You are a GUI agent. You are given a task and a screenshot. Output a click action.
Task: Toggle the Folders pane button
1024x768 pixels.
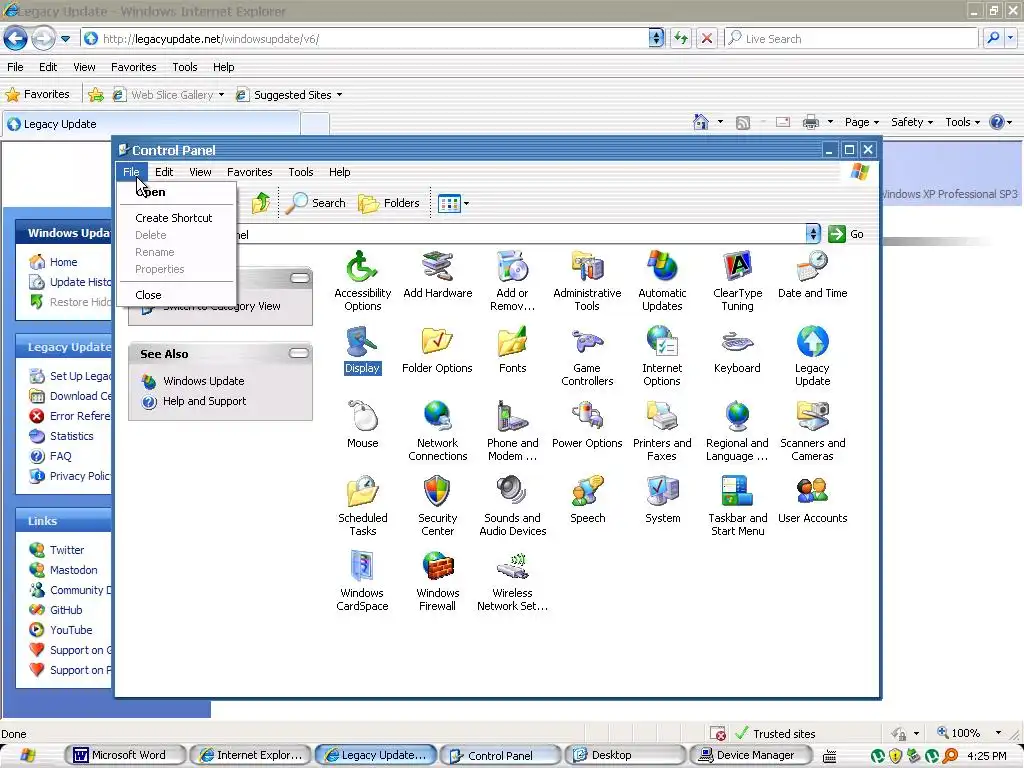[x=389, y=203]
